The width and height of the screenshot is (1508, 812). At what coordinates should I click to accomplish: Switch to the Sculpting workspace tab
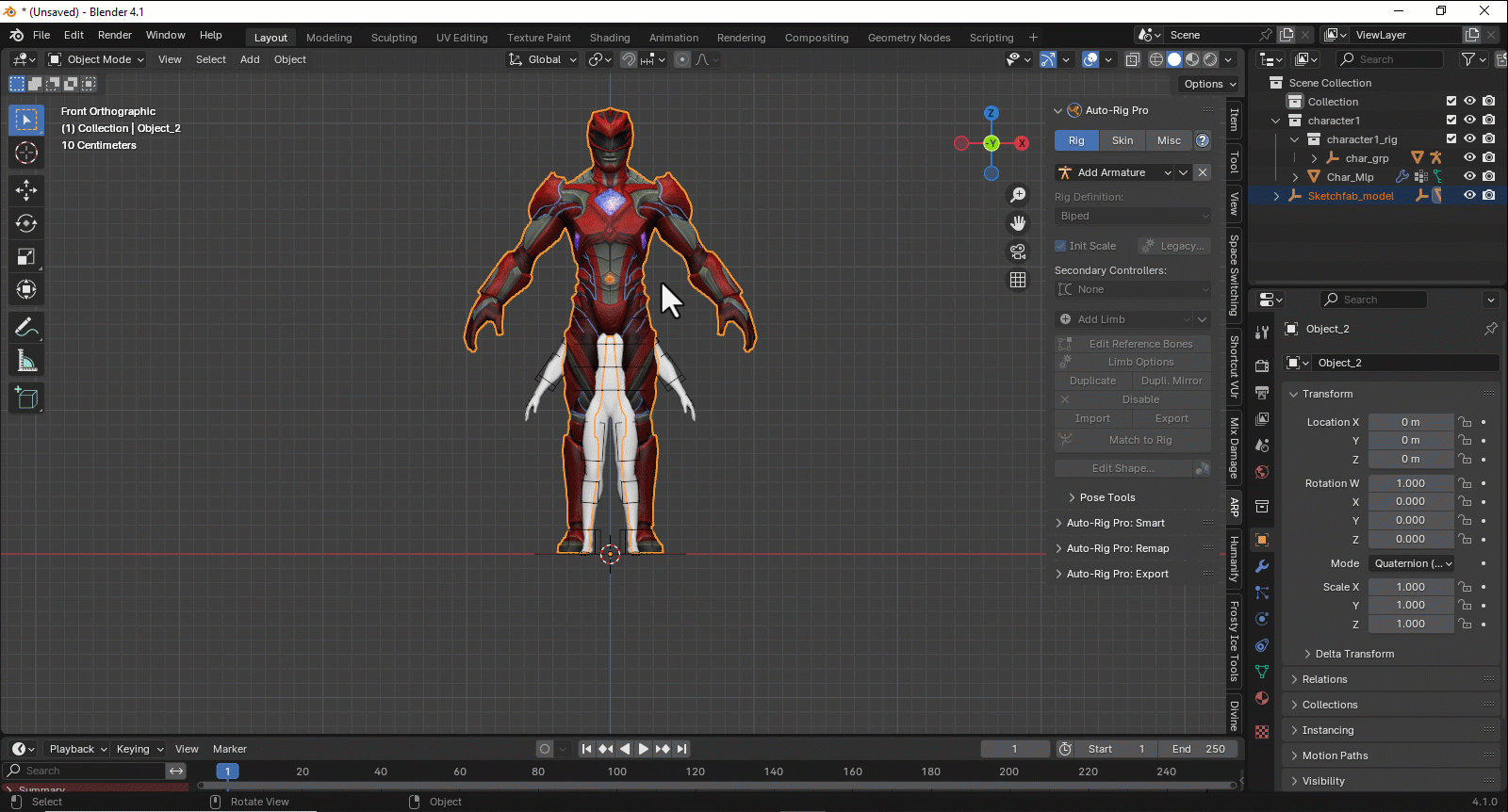point(394,38)
